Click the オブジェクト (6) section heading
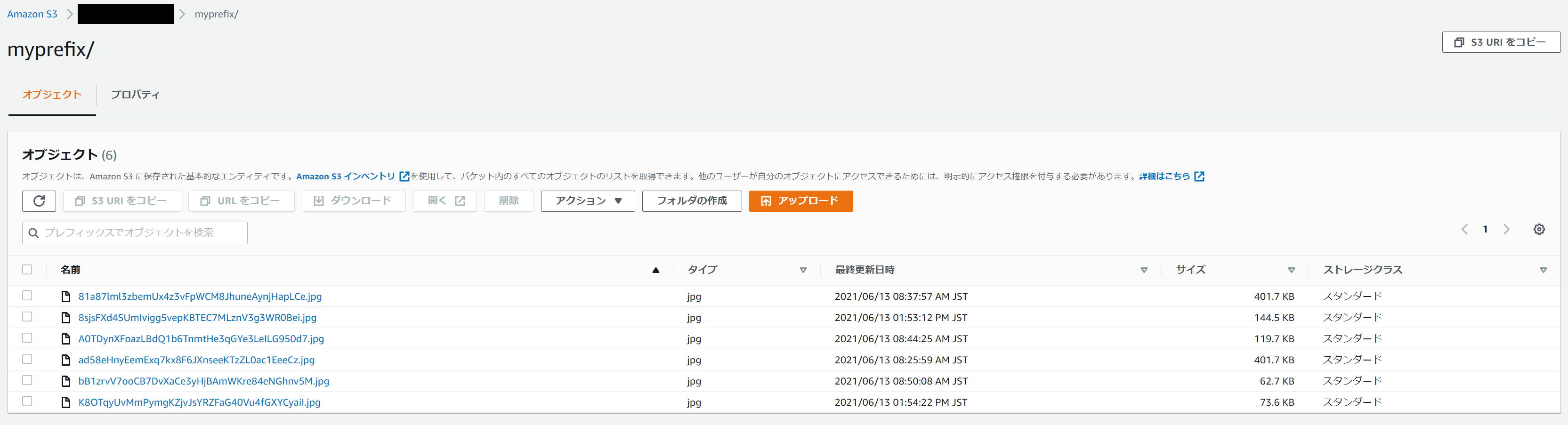The height and width of the screenshot is (425, 1568). tap(69, 155)
